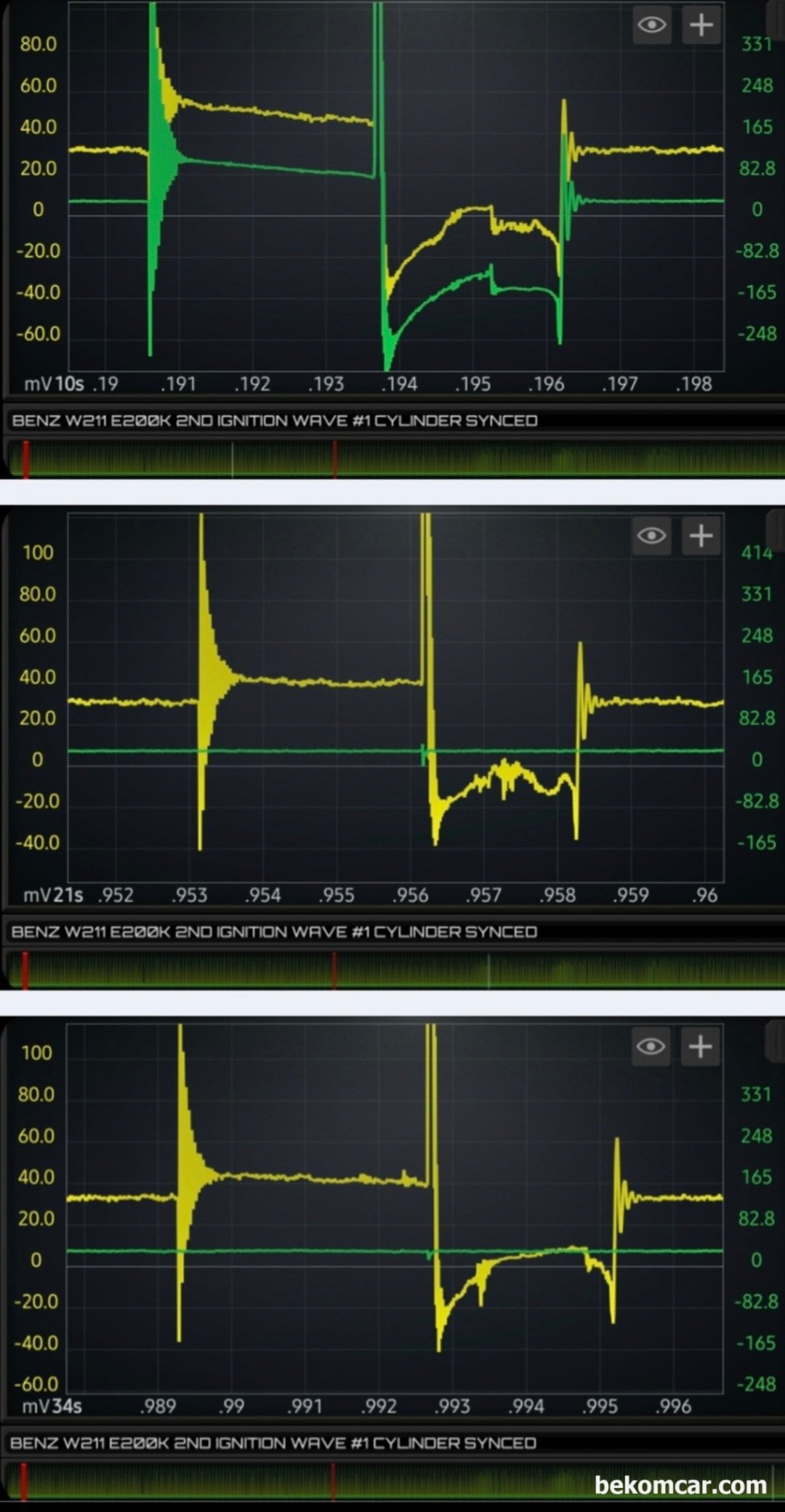
Task: Select the middle chart's BENZ W211 title bar
Action: [x=274, y=932]
